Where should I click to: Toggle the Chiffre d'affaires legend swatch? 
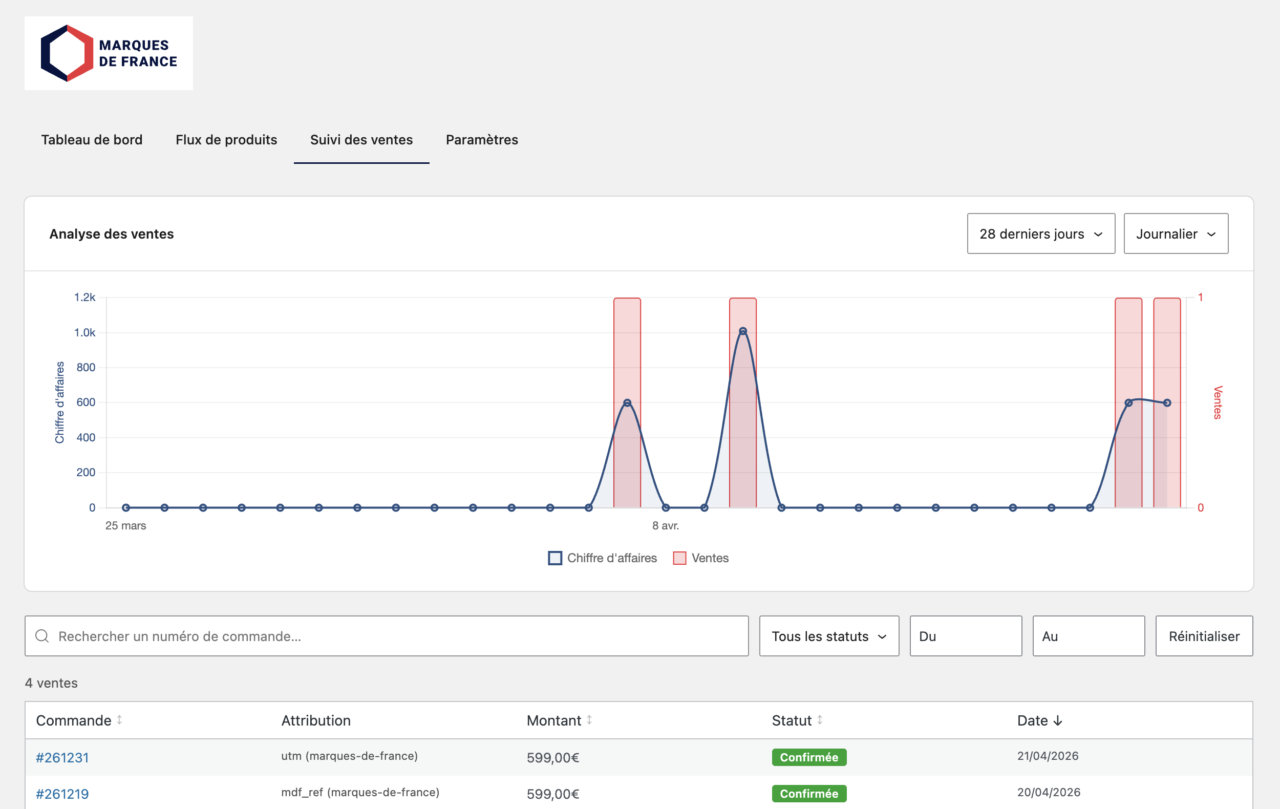coord(555,558)
